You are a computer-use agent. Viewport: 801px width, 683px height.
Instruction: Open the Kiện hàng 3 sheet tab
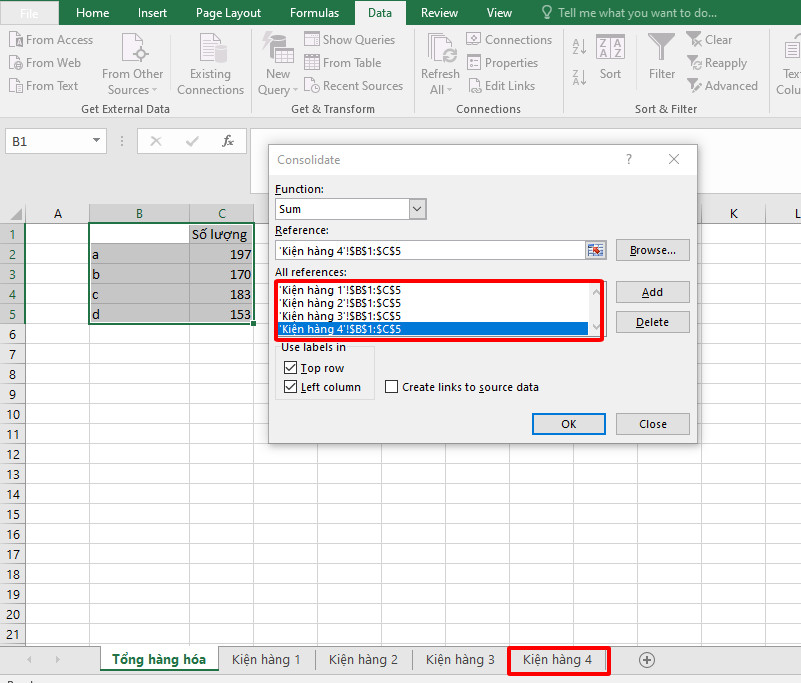point(460,660)
